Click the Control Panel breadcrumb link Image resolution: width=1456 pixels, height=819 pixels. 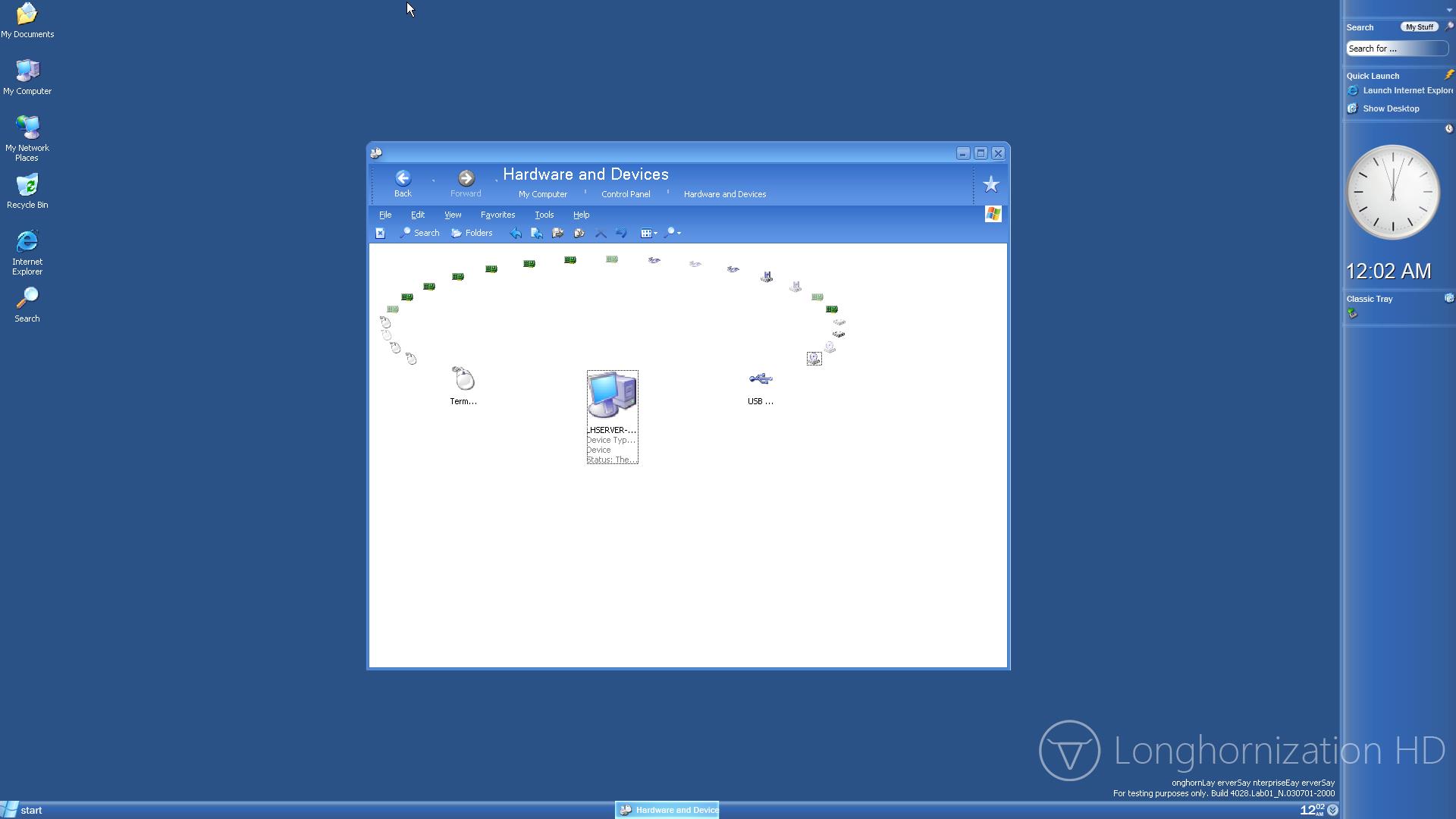click(x=625, y=194)
